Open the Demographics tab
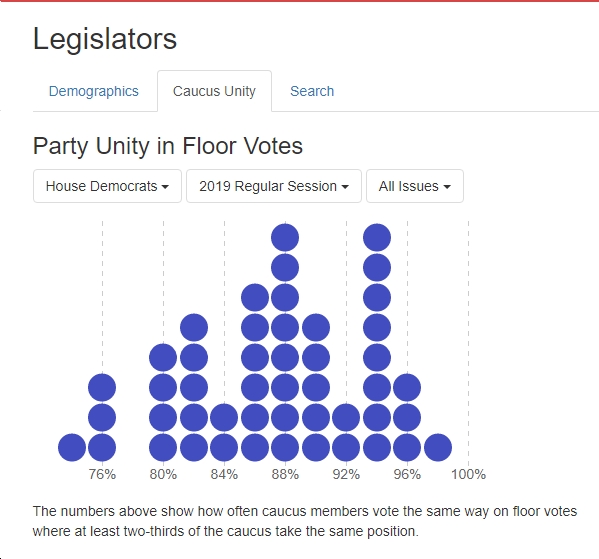The image size is (599, 559). click(x=94, y=91)
